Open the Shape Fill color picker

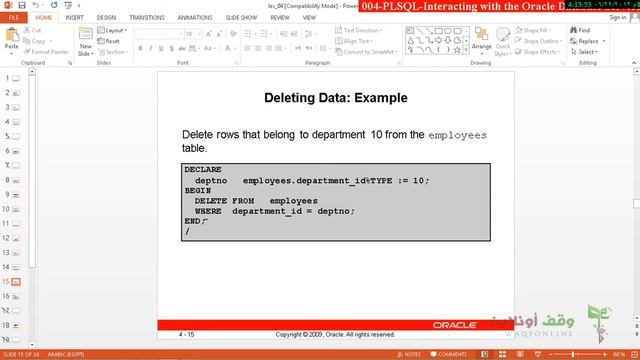coord(533,30)
